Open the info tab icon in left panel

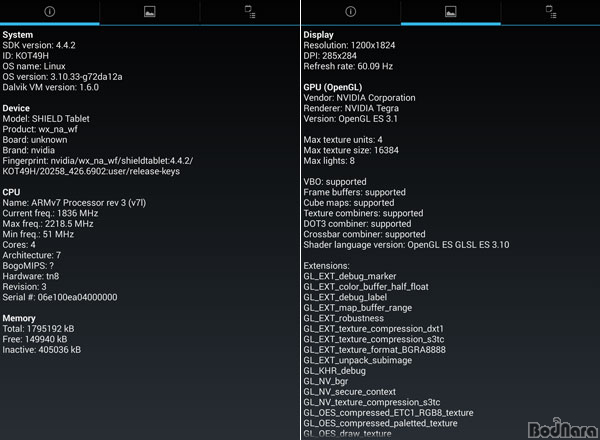[50, 12]
